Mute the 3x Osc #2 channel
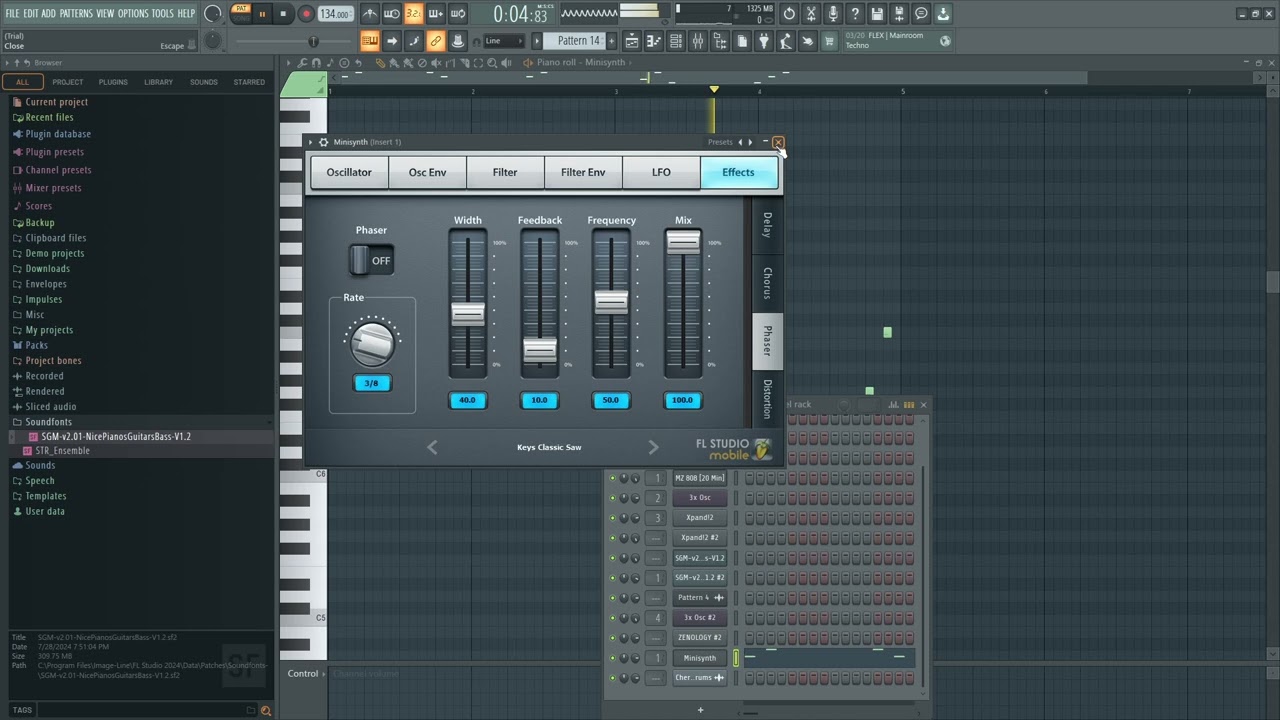The width and height of the screenshot is (1280, 720). [x=612, y=618]
